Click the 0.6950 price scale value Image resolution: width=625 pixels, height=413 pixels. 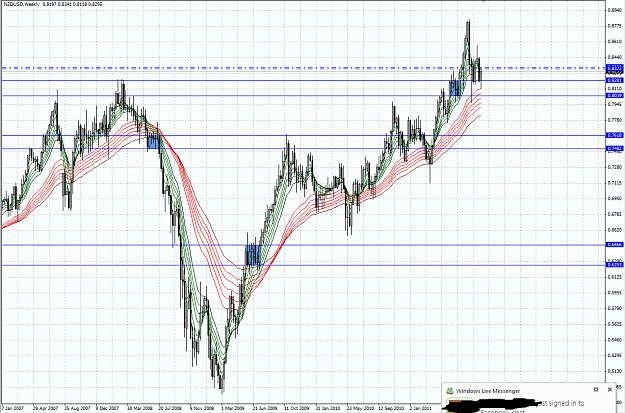615,198
